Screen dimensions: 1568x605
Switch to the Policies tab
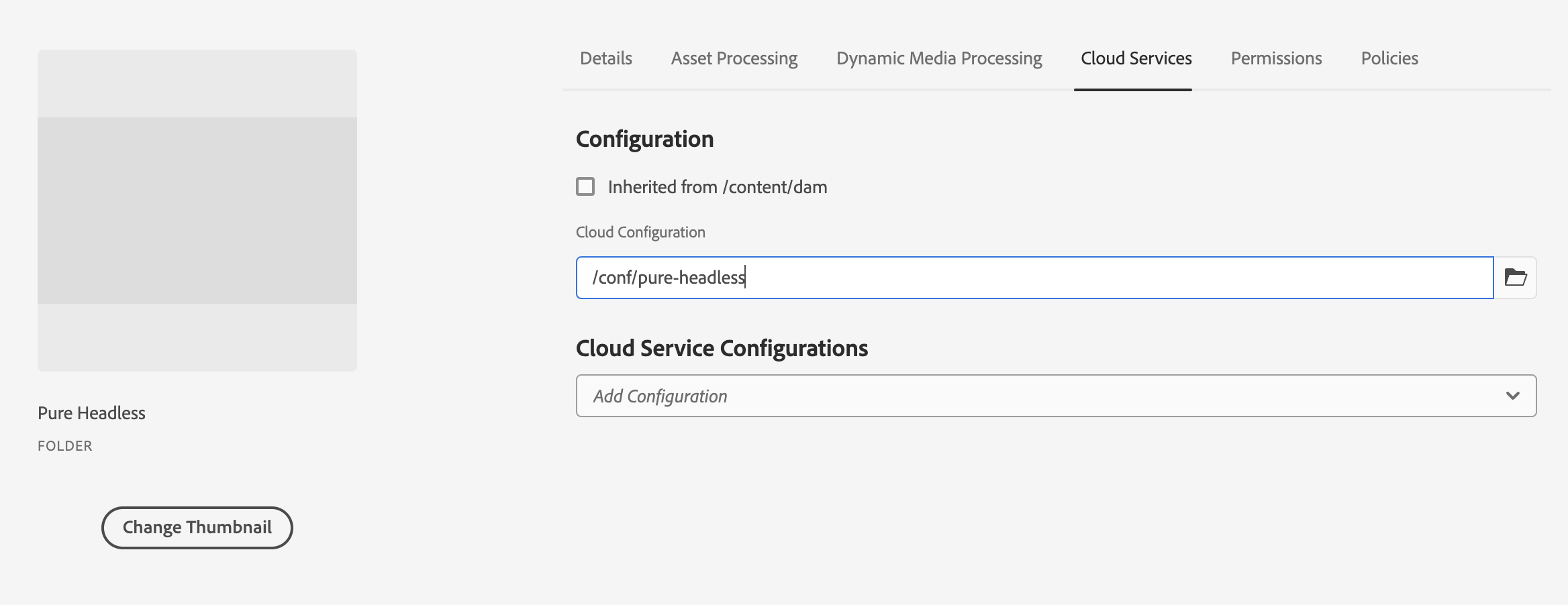(1389, 59)
